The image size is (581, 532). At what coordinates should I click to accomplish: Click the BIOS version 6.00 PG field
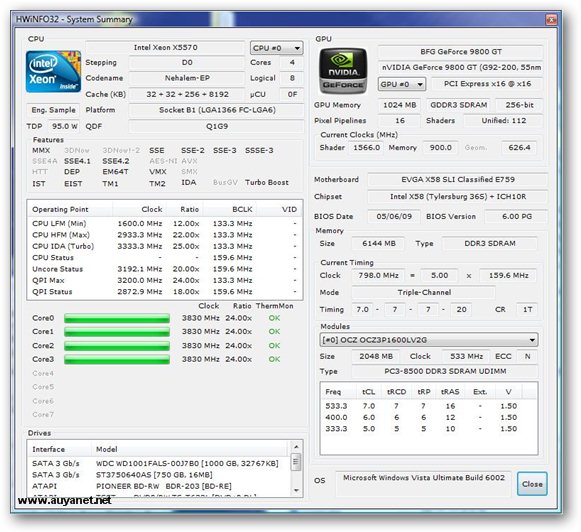[x=517, y=217]
